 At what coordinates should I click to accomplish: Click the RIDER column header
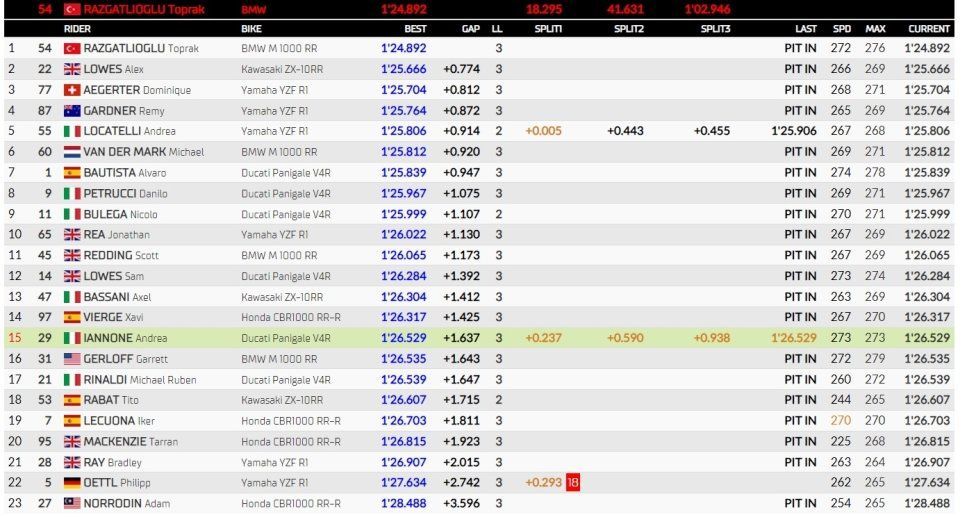point(77,29)
